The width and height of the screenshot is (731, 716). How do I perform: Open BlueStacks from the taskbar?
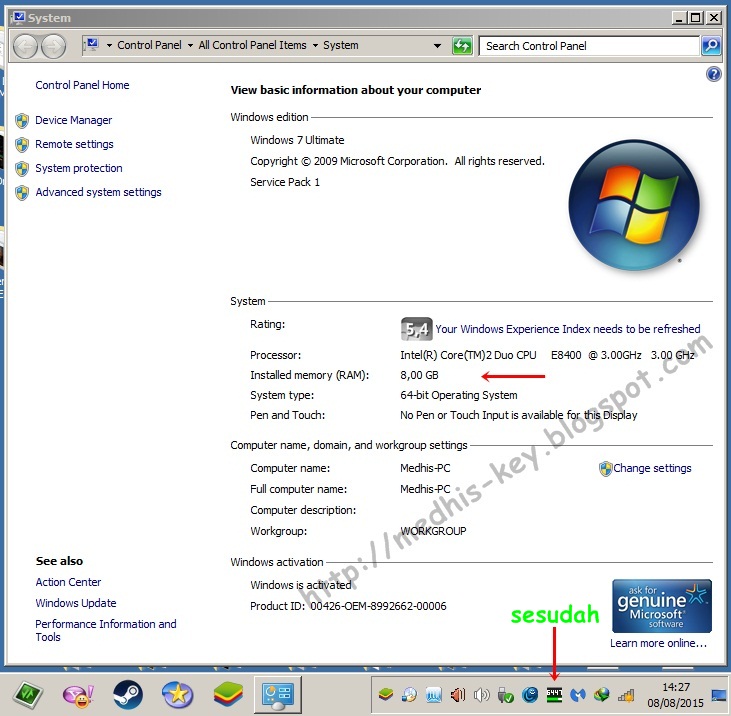pyautogui.click(x=228, y=695)
